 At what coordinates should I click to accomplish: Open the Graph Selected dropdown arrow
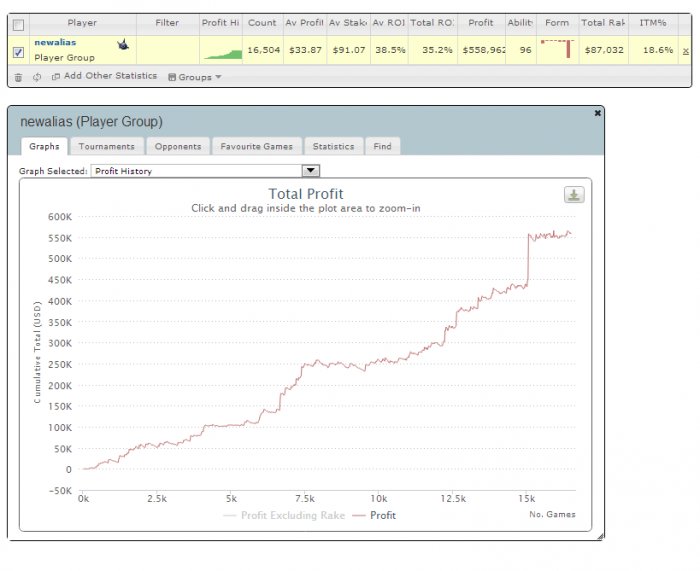[311, 171]
